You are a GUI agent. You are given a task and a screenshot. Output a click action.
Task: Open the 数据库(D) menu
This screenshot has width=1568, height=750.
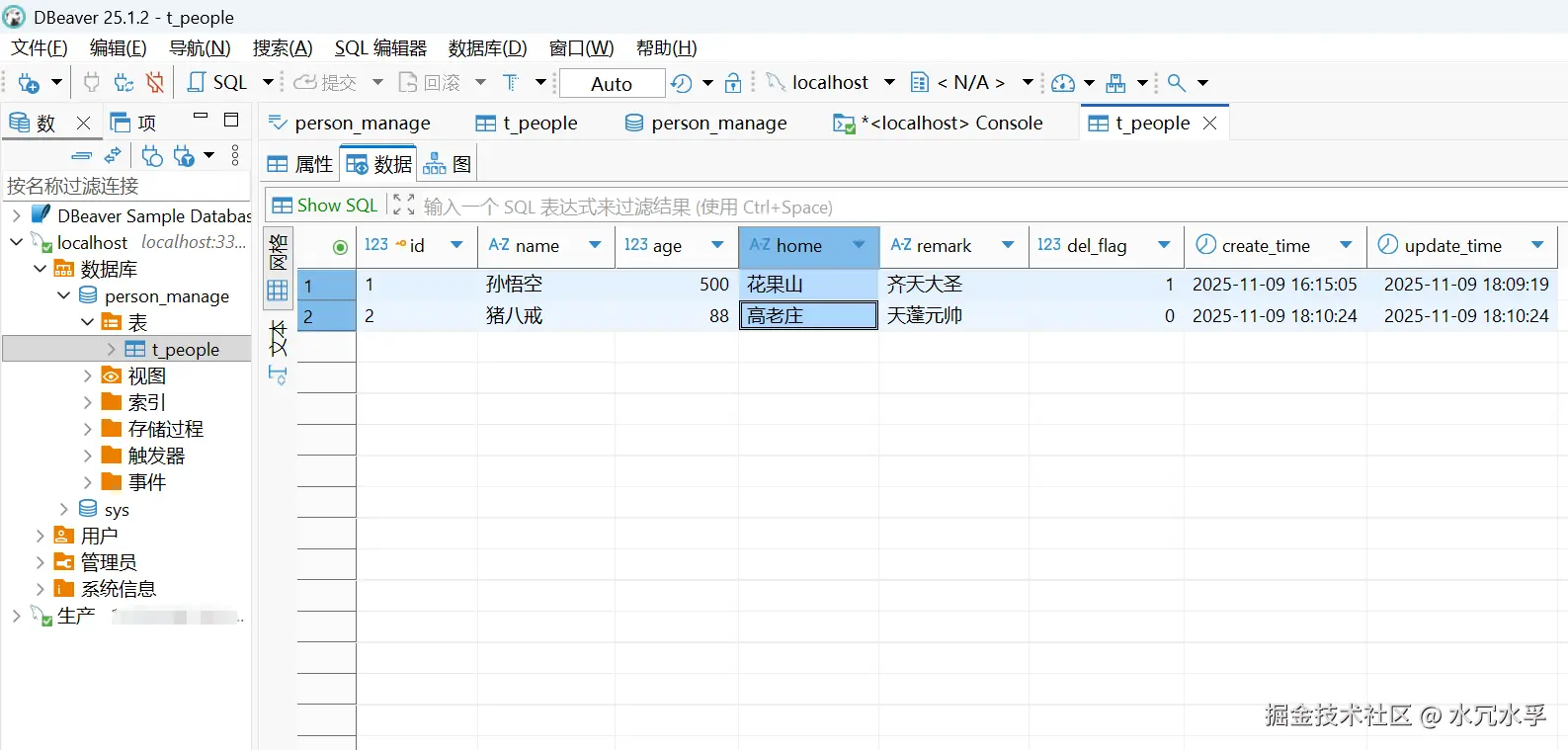pyautogui.click(x=488, y=48)
